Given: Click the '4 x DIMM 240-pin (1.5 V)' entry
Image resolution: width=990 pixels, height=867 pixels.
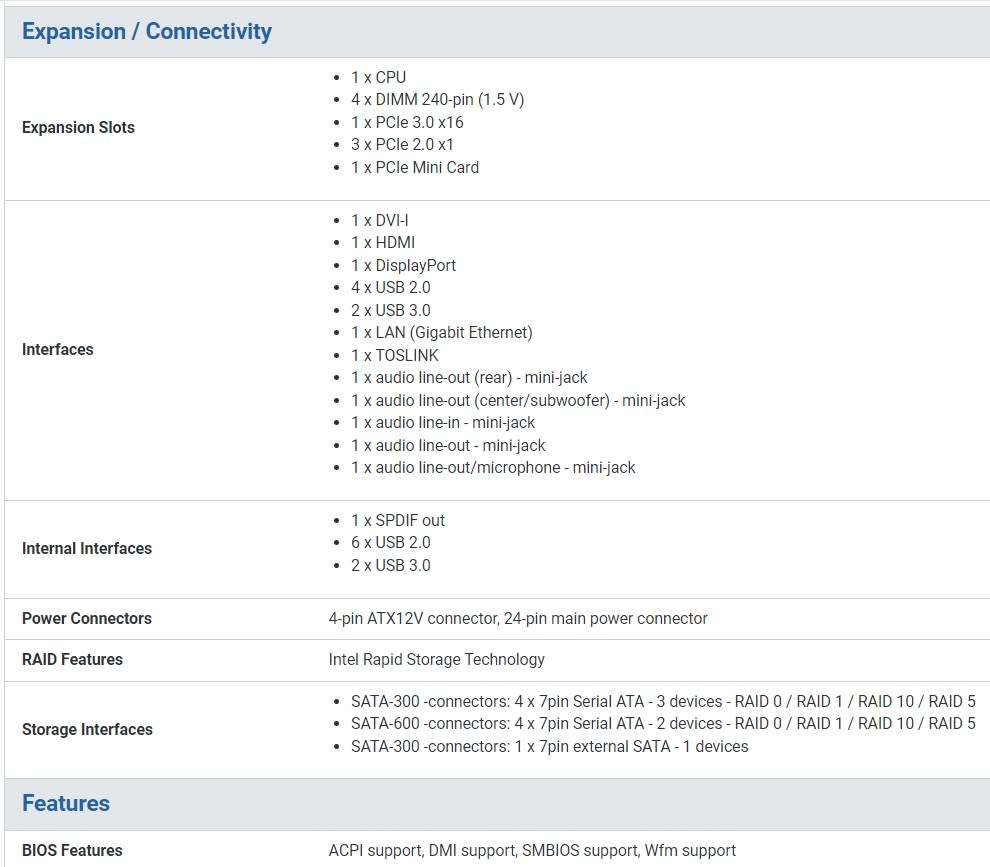Looking at the screenshot, I should (437, 100).
